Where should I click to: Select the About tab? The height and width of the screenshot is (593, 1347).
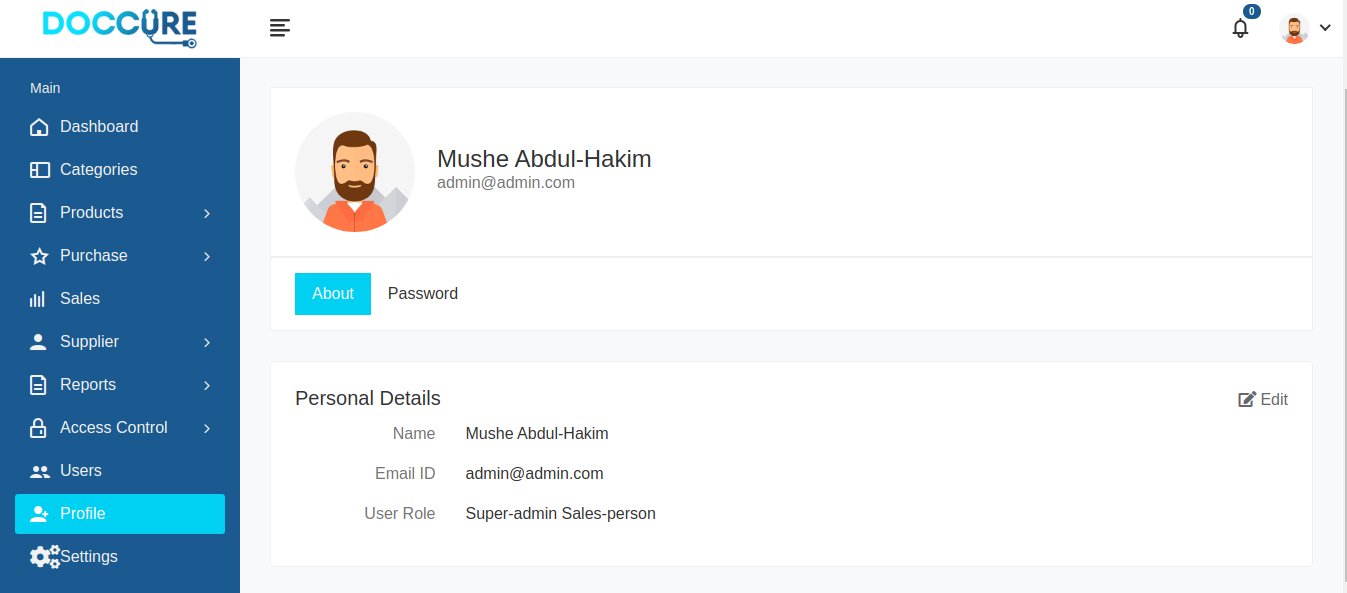point(333,294)
